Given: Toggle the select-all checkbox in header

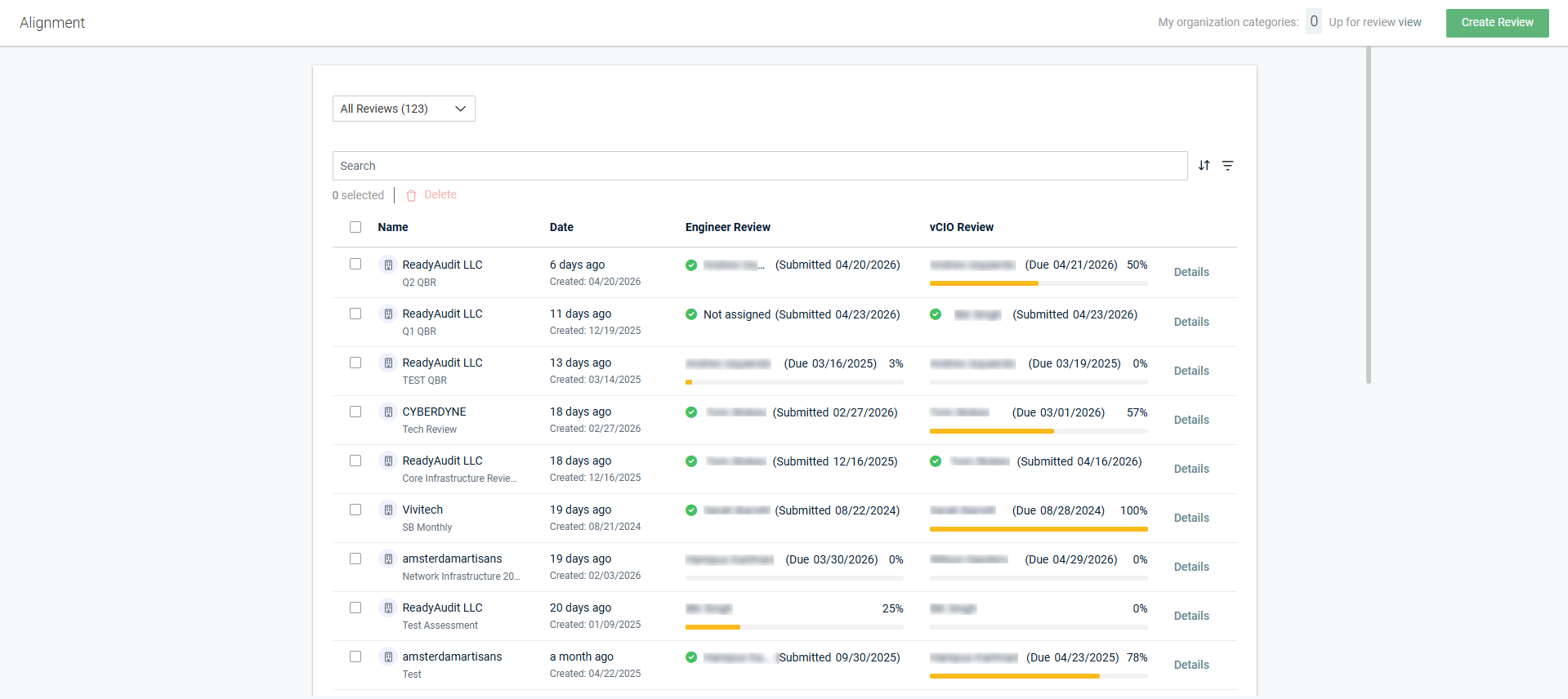Looking at the screenshot, I should tap(355, 227).
